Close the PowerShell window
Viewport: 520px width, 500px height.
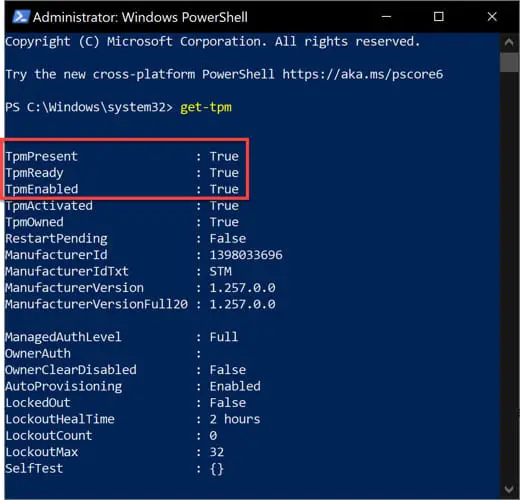coord(492,16)
